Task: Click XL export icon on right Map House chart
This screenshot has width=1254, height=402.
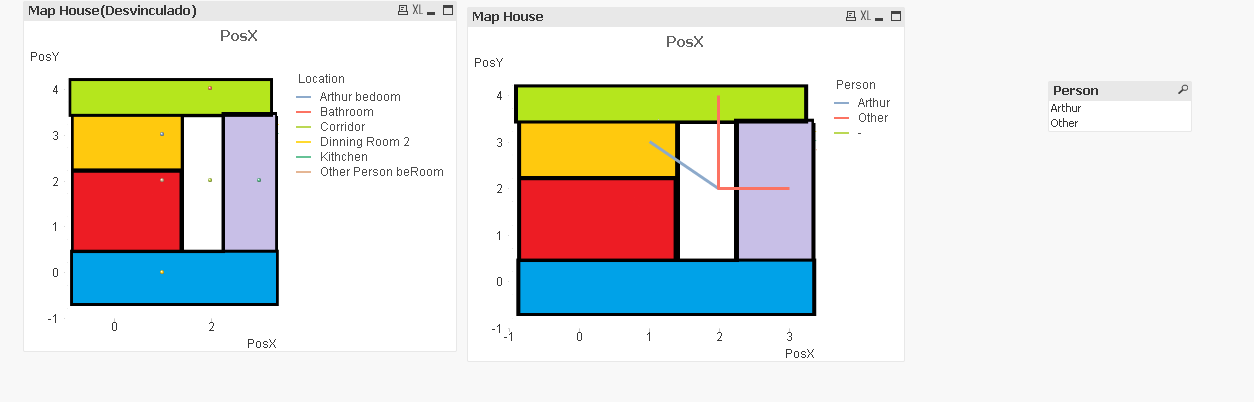Action: point(865,16)
